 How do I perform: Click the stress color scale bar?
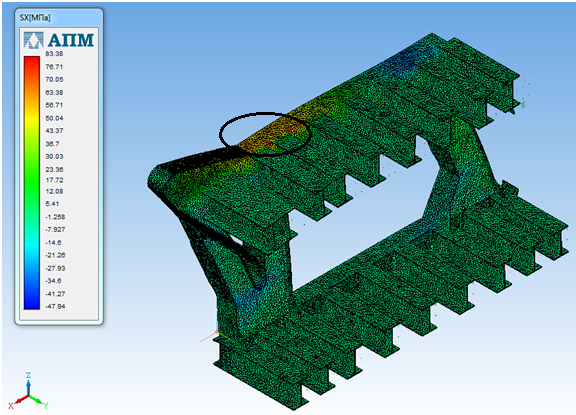click(32, 183)
